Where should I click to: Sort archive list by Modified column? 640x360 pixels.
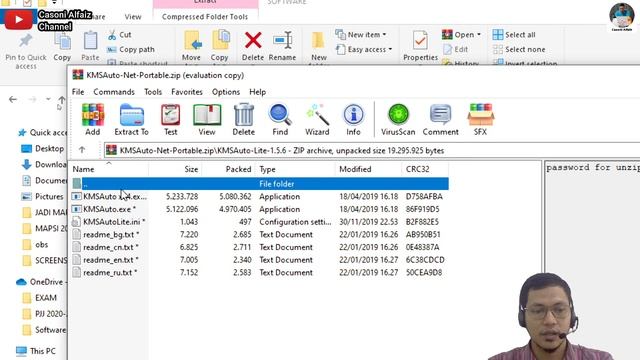(x=369, y=169)
